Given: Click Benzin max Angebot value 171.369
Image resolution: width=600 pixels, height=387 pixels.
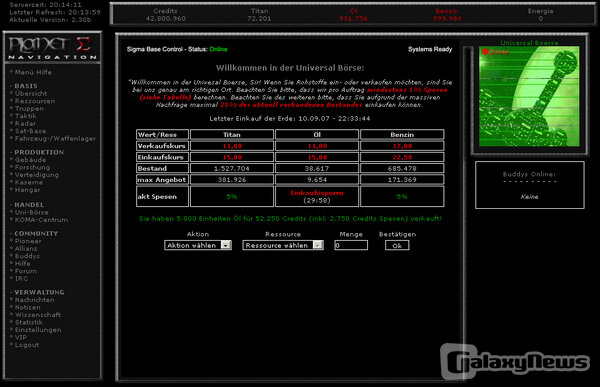Looking at the screenshot, I should point(402,180).
